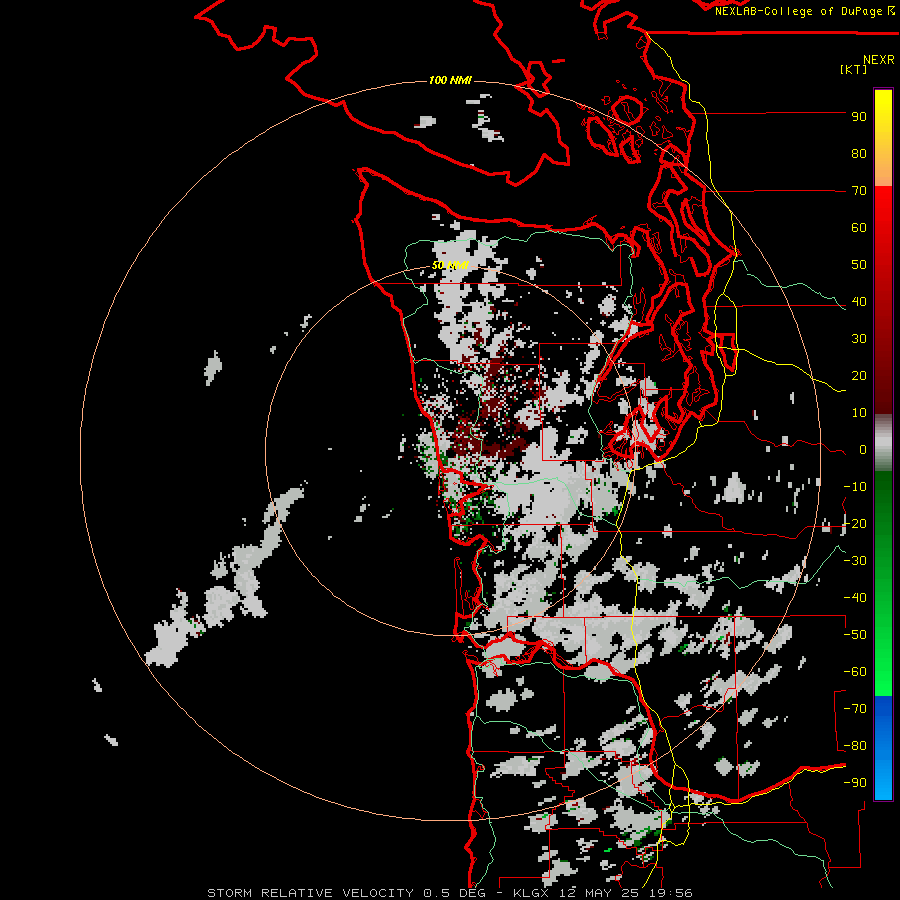
Task: Click the positive 20 scale label
Action: [859, 376]
